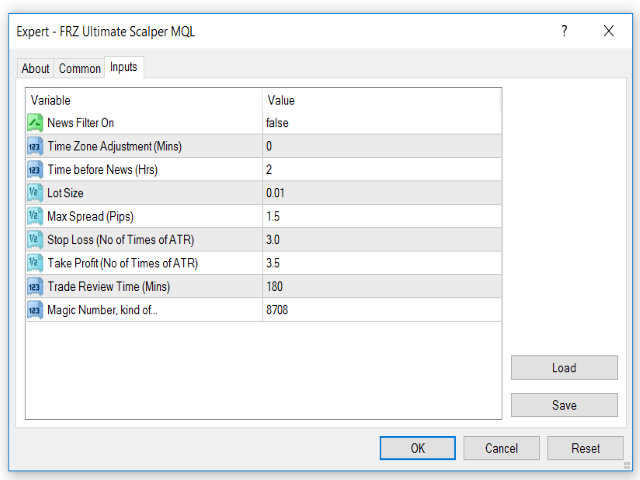Click the Cancel button
This screenshot has width=640, height=480.
(x=501, y=448)
